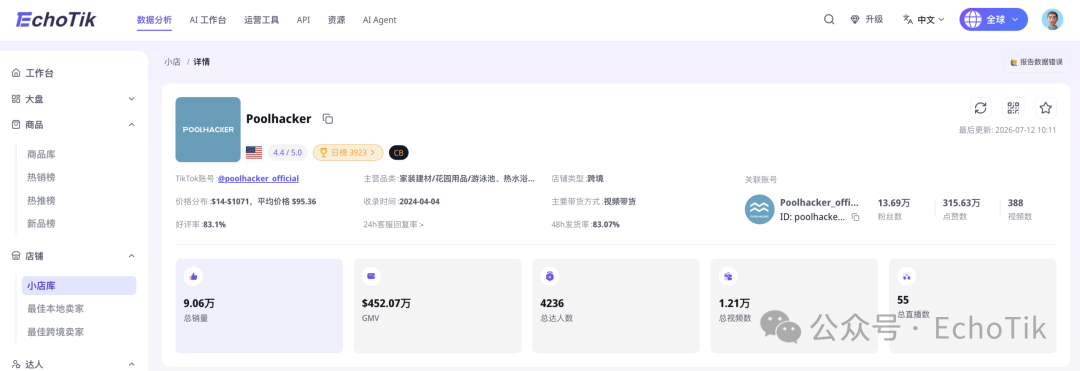Open 最佳本地卖家 in sidebar
Viewport: 1080px width, 371px height.
[x=56, y=308]
